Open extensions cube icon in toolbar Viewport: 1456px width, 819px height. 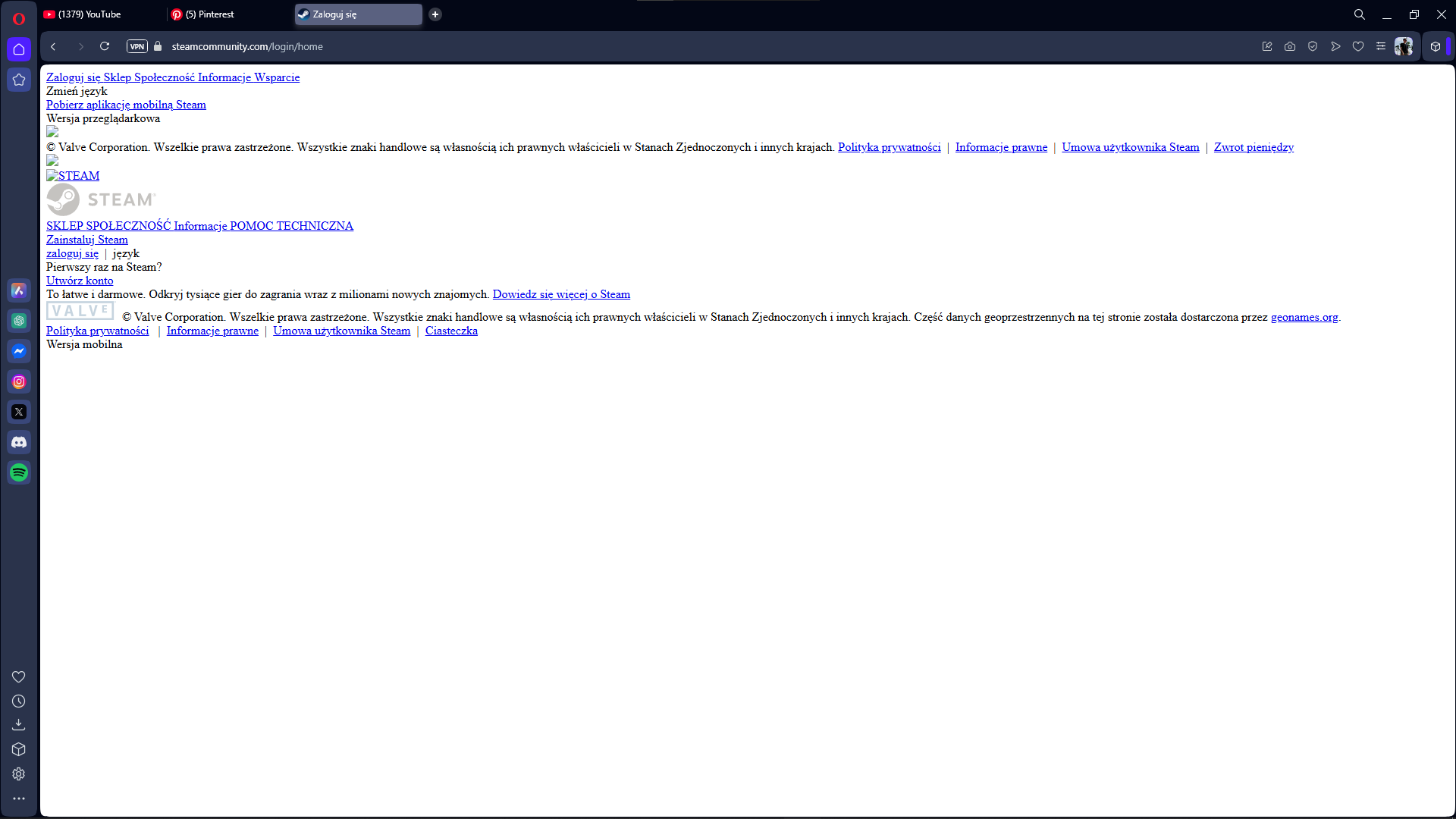(1436, 46)
